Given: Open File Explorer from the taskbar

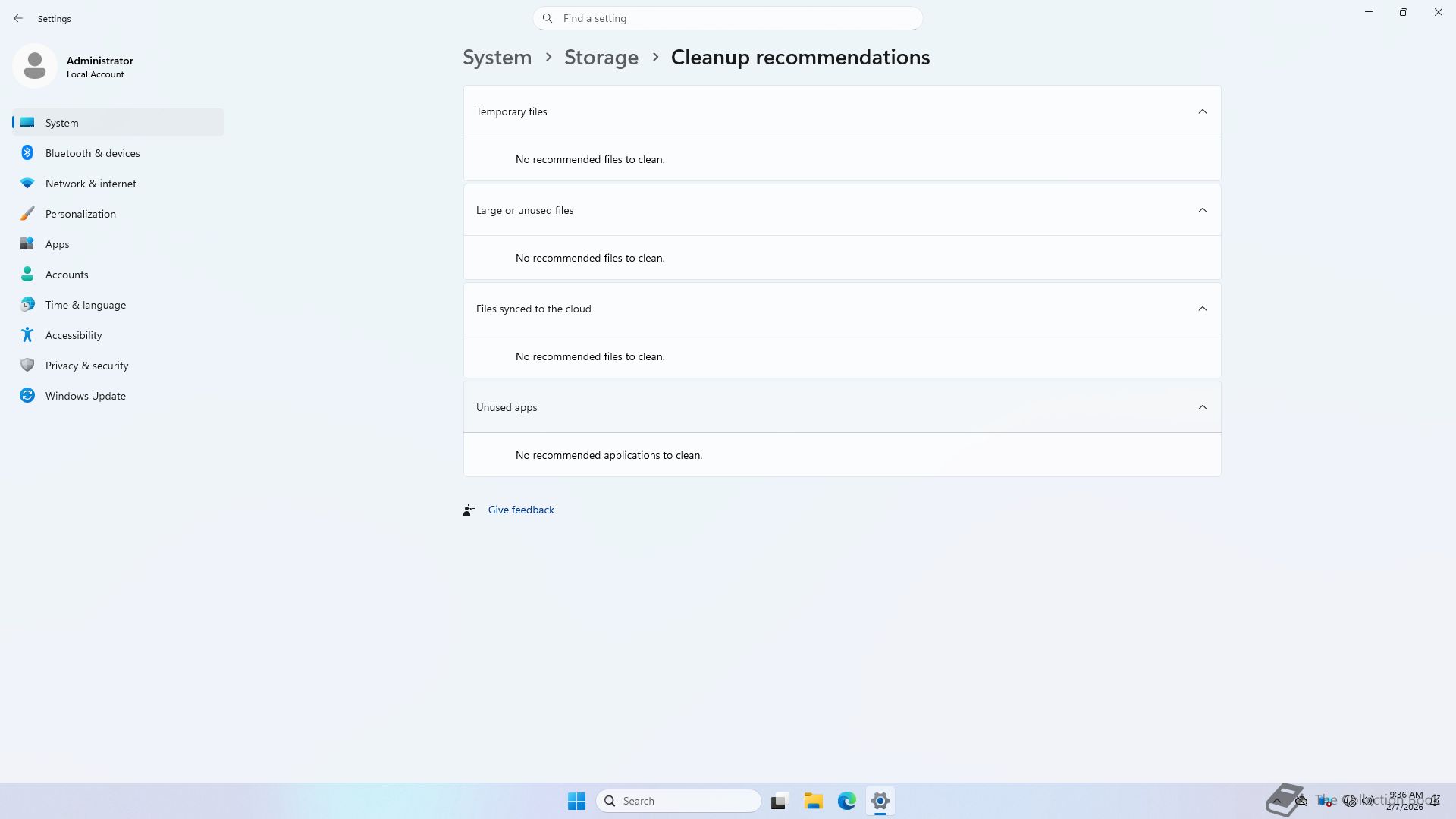Looking at the screenshot, I should tap(813, 801).
